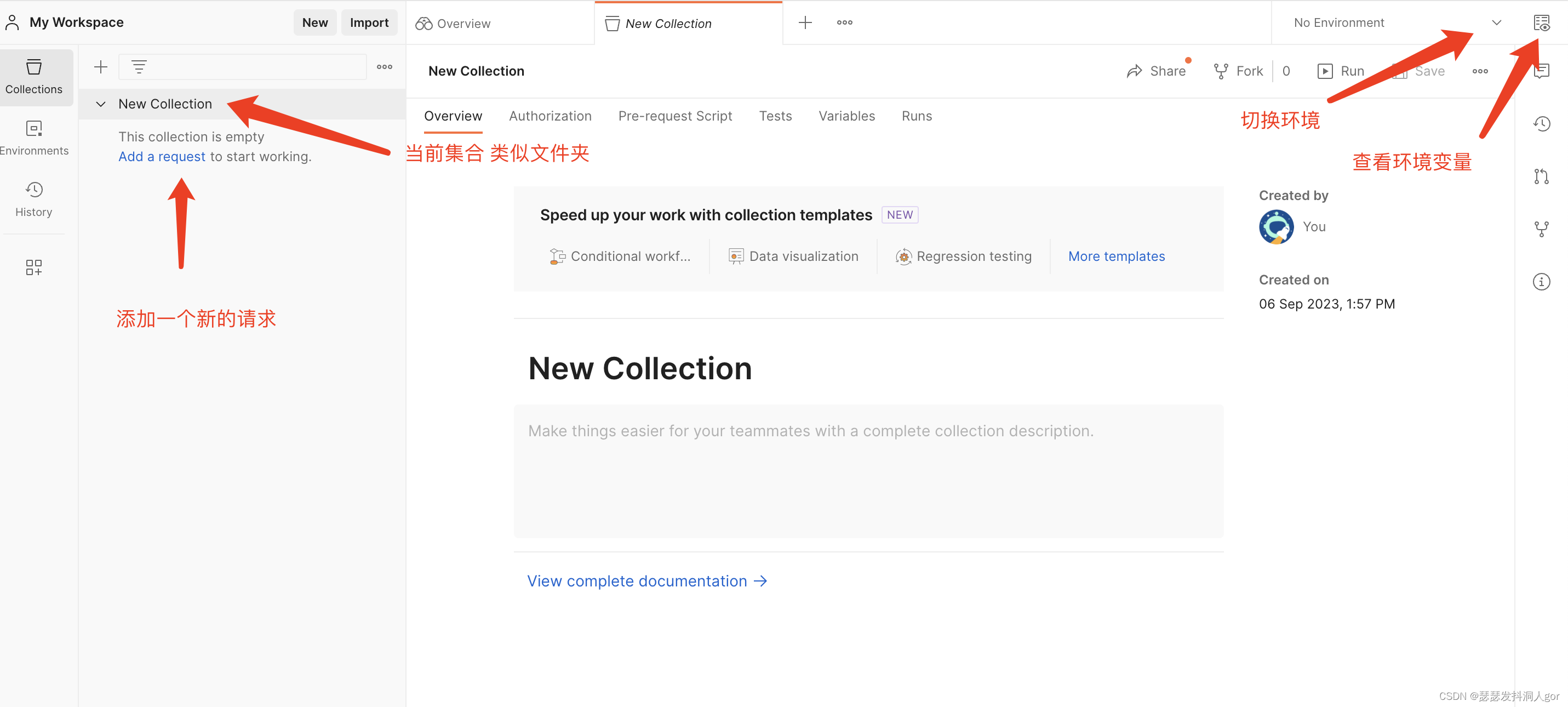Open the No Environment dropdown
Image resolution: width=1568 pixels, height=707 pixels.
[x=1397, y=22]
